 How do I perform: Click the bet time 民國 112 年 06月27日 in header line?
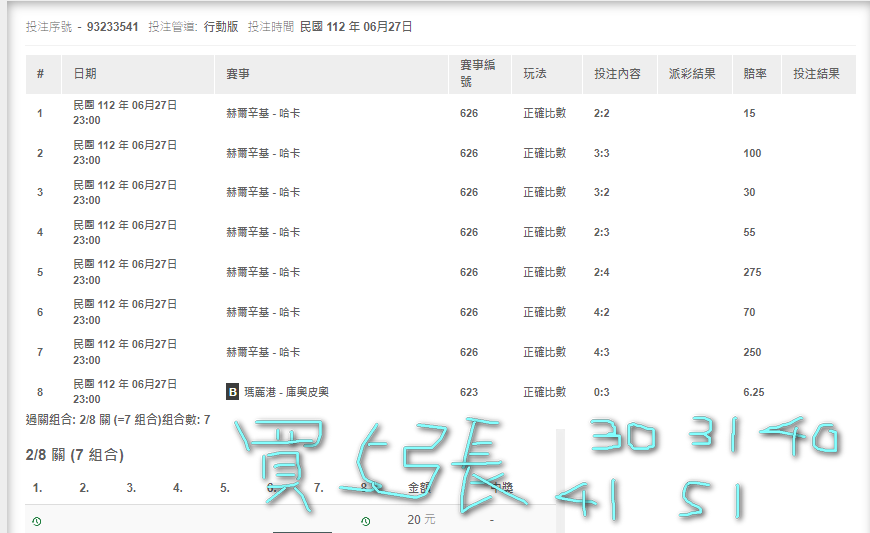coord(356,27)
